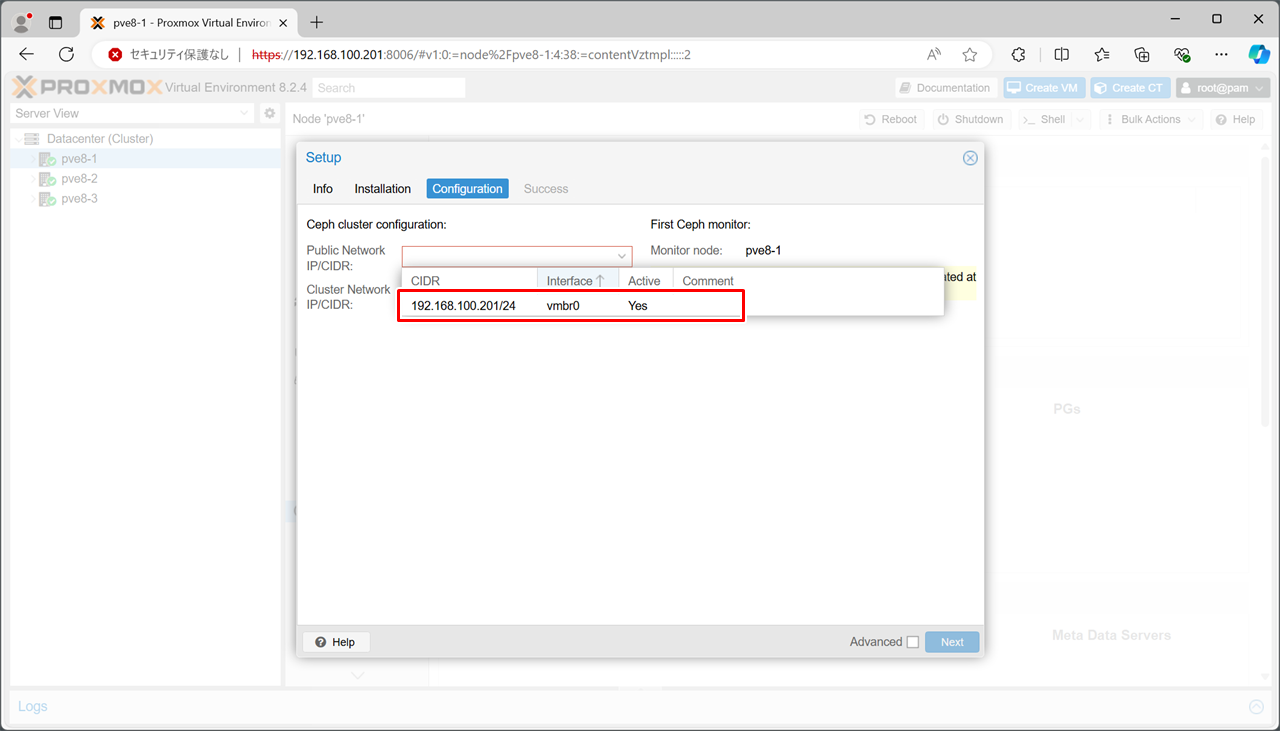This screenshot has height=731, width=1280.
Task: Open the split screen icon
Action: (1062, 55)
